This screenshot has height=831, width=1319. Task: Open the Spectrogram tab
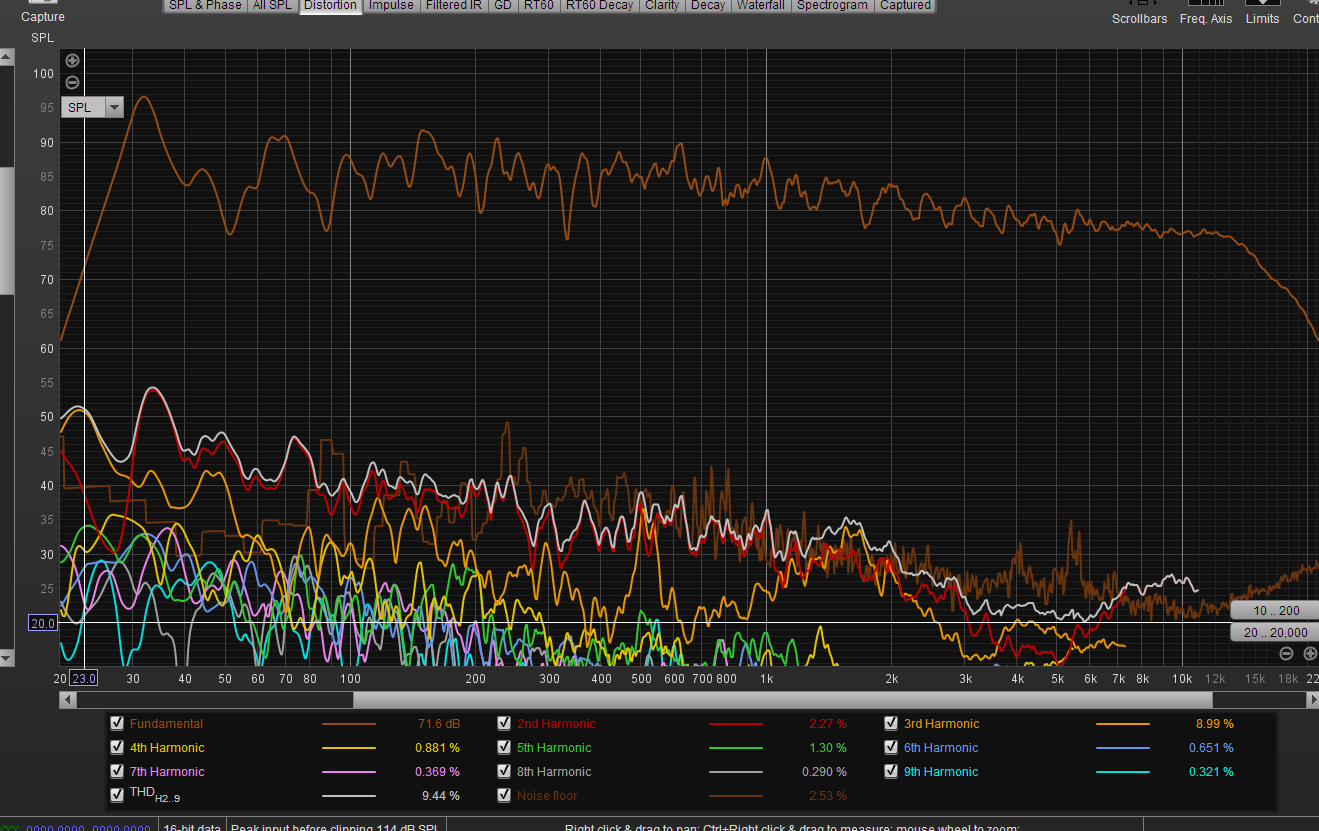click(833, 5)
